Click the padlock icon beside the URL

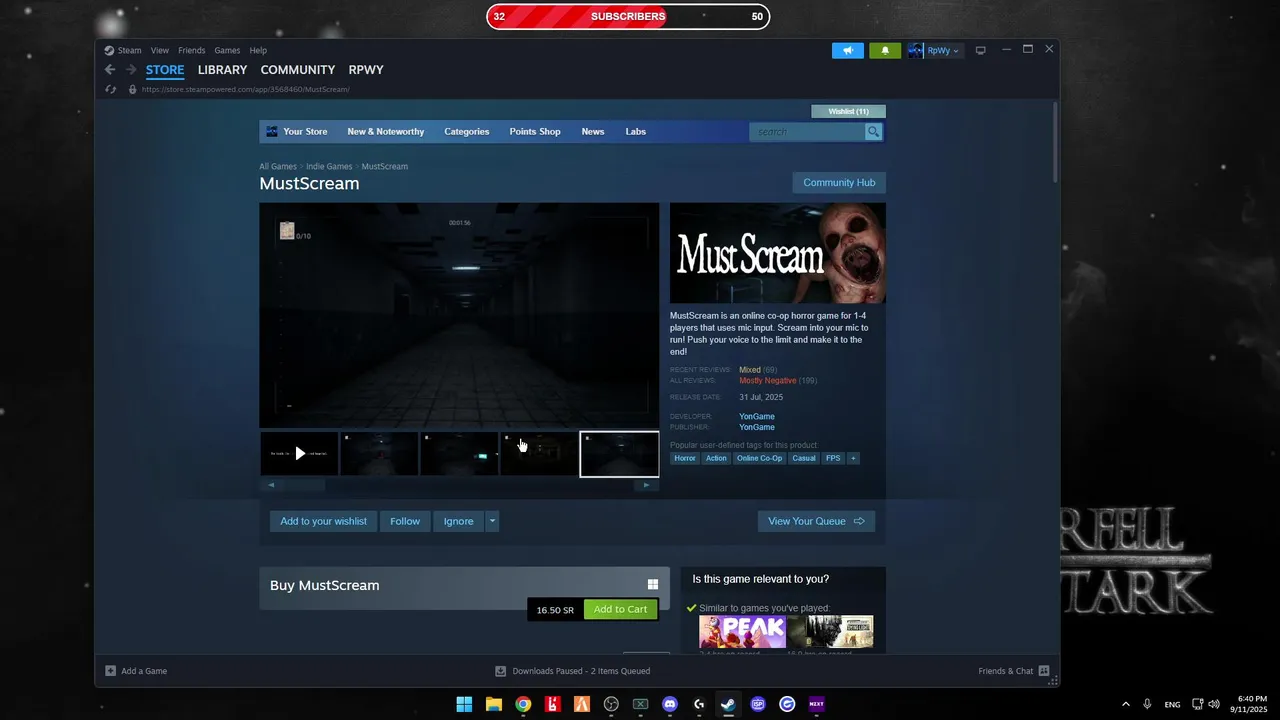[132, 89]
